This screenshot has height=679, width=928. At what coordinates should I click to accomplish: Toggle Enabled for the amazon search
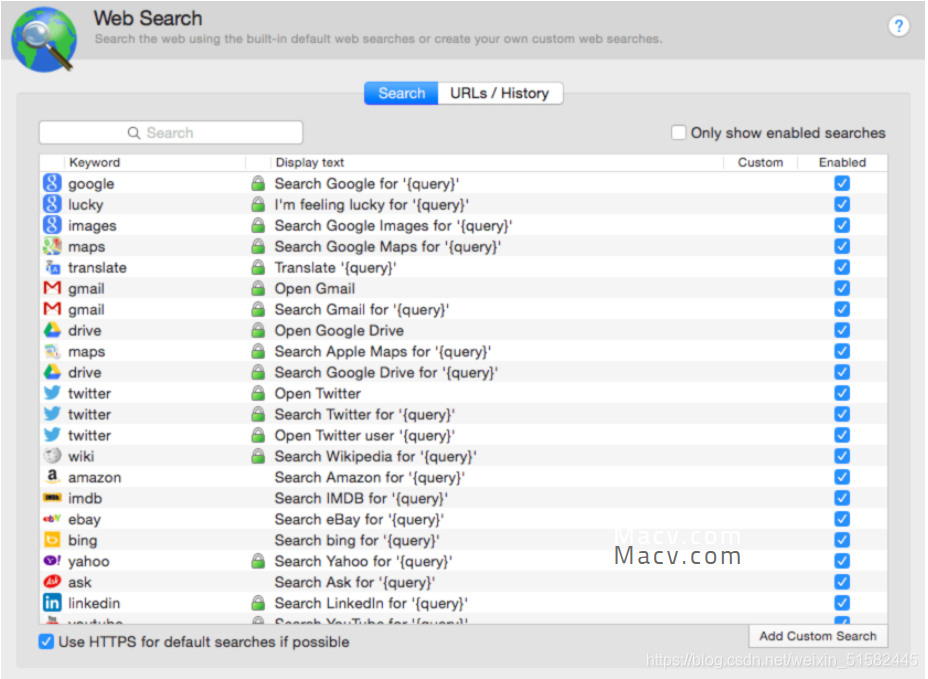tap(842, 477)
